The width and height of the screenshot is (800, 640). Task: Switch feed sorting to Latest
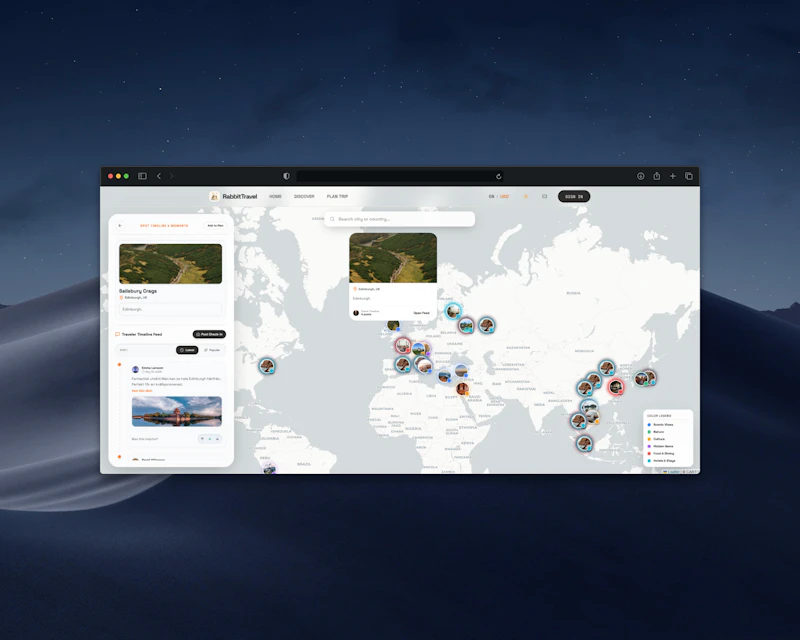pyautogui.click(x=187, y=350)
